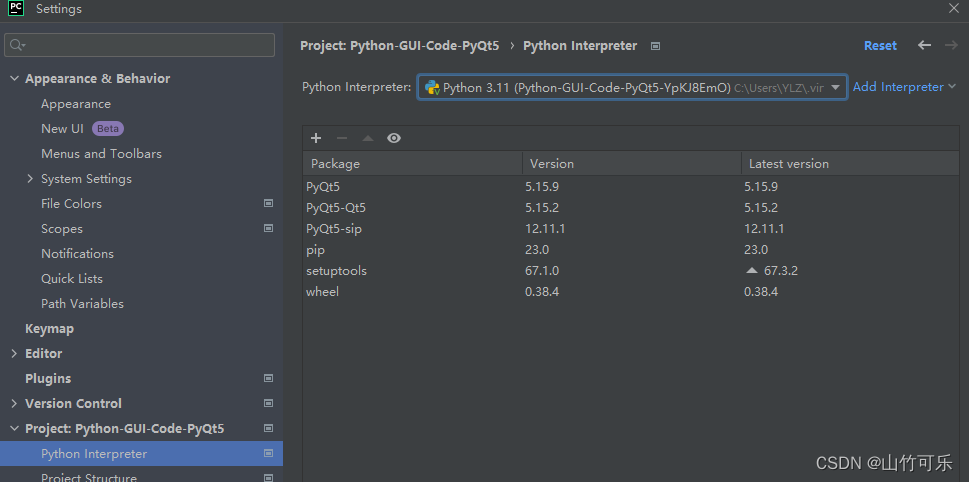Open Menus and Toolbars settings

point(101,153)
